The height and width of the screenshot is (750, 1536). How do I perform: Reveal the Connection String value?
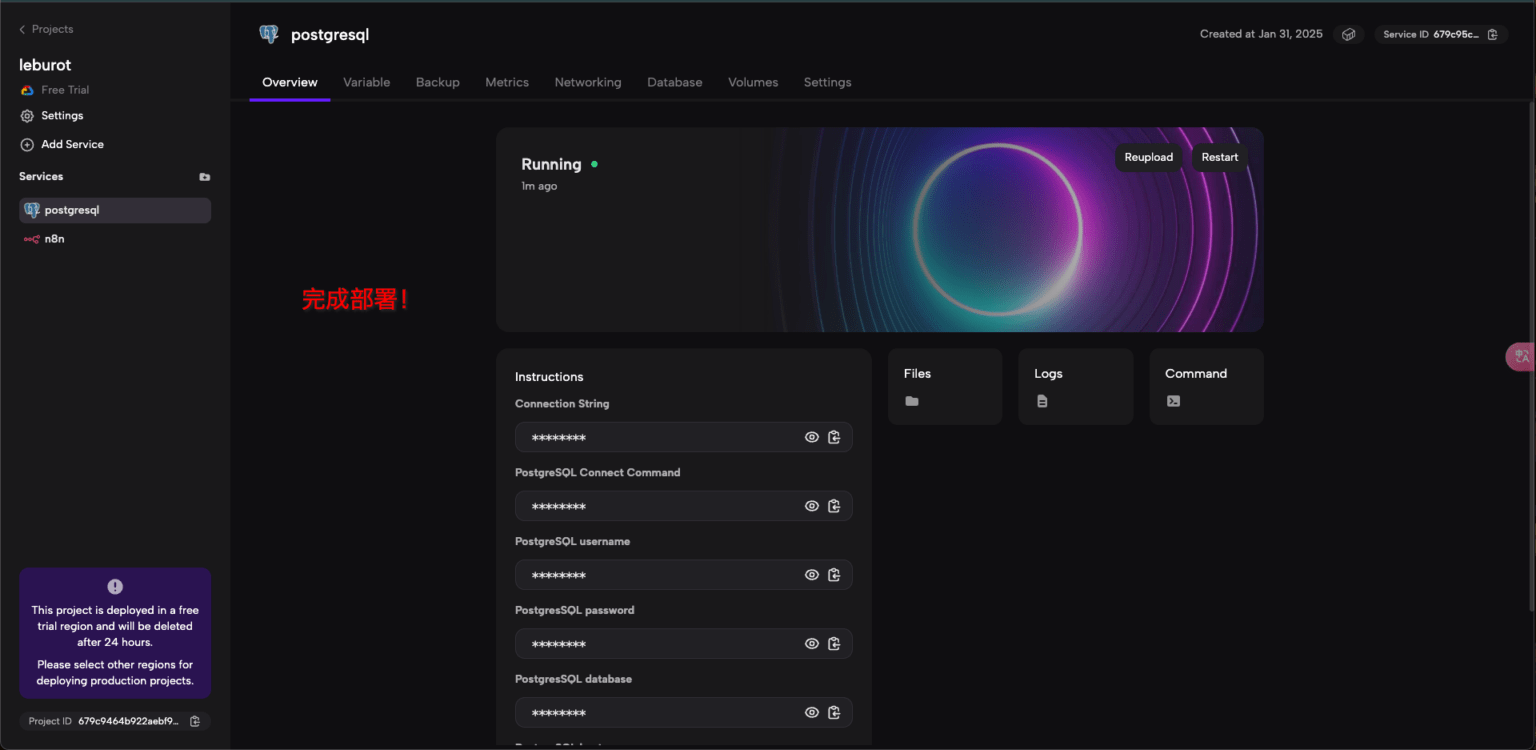812,437
